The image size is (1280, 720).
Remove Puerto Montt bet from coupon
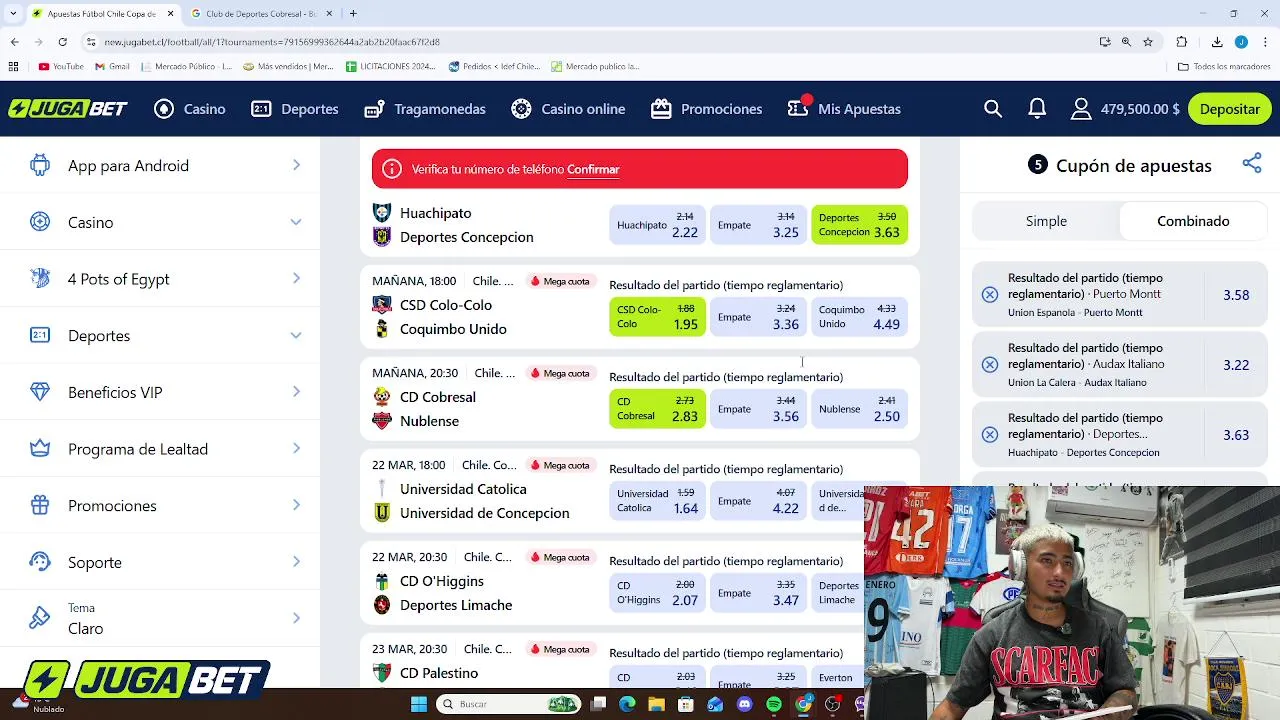[989, 295]
